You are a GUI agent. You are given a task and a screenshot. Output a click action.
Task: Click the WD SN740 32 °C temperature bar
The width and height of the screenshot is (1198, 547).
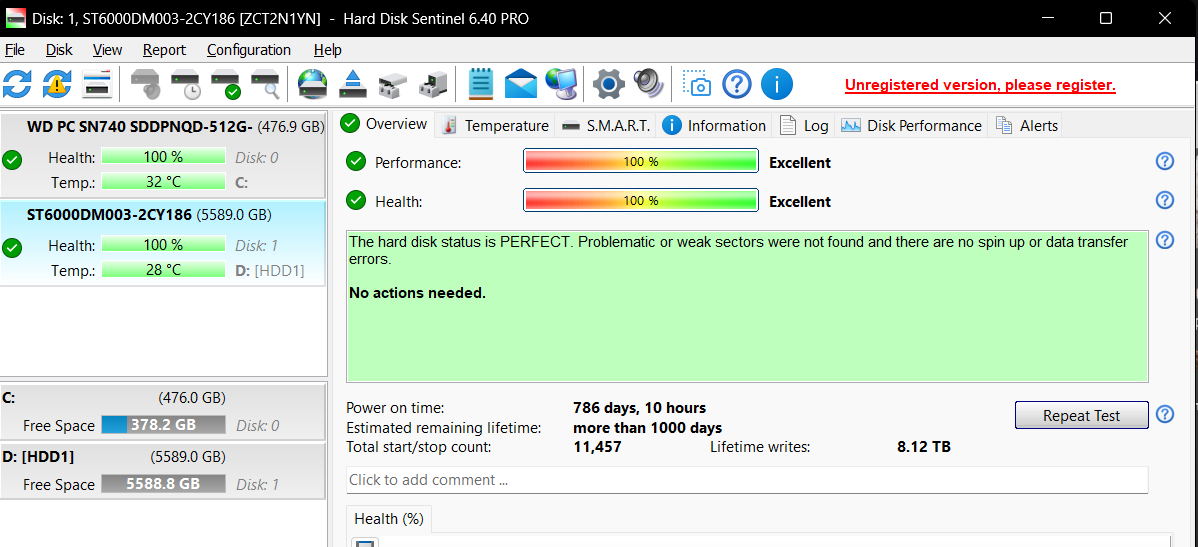pyautogui.click(x=164, y=182)
